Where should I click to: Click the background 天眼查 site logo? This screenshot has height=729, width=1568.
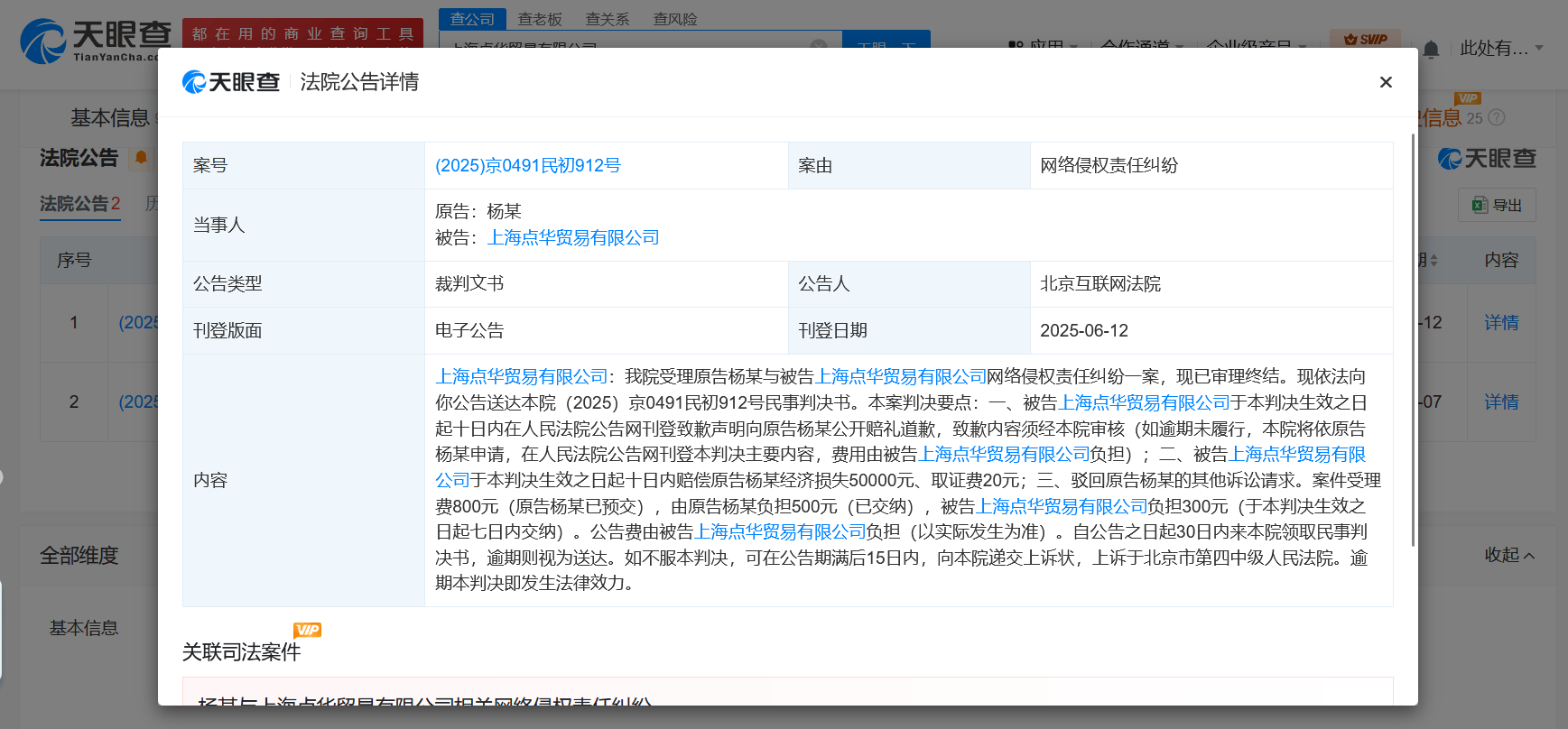95,42
